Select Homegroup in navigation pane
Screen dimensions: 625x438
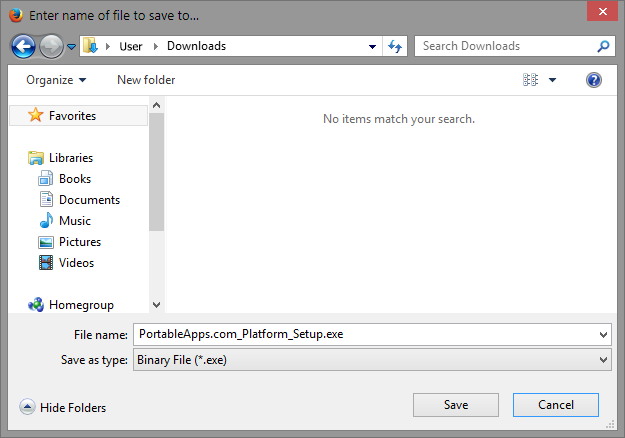coord(81,305)
